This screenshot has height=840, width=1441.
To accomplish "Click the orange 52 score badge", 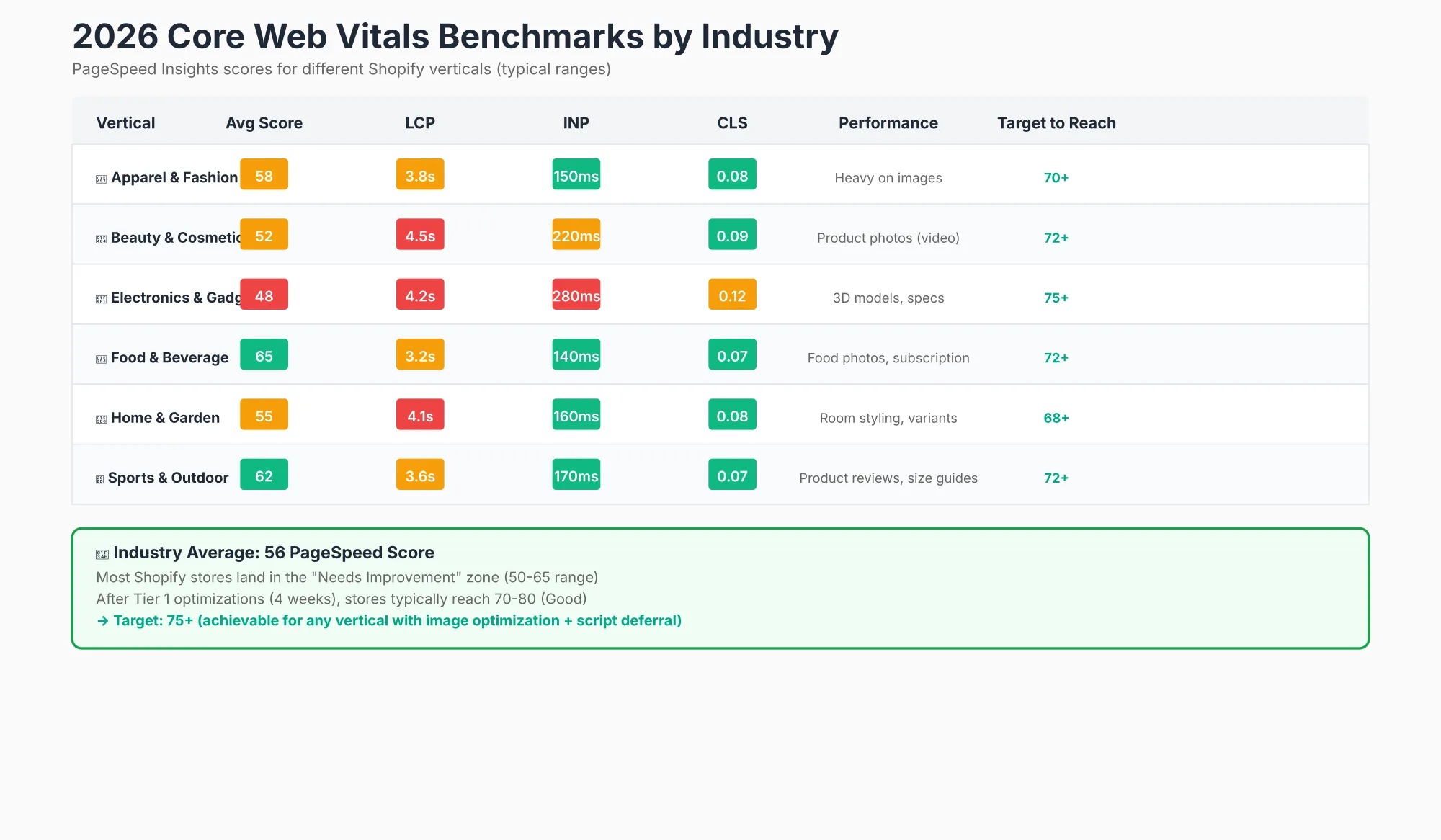I will coord(264,234).
